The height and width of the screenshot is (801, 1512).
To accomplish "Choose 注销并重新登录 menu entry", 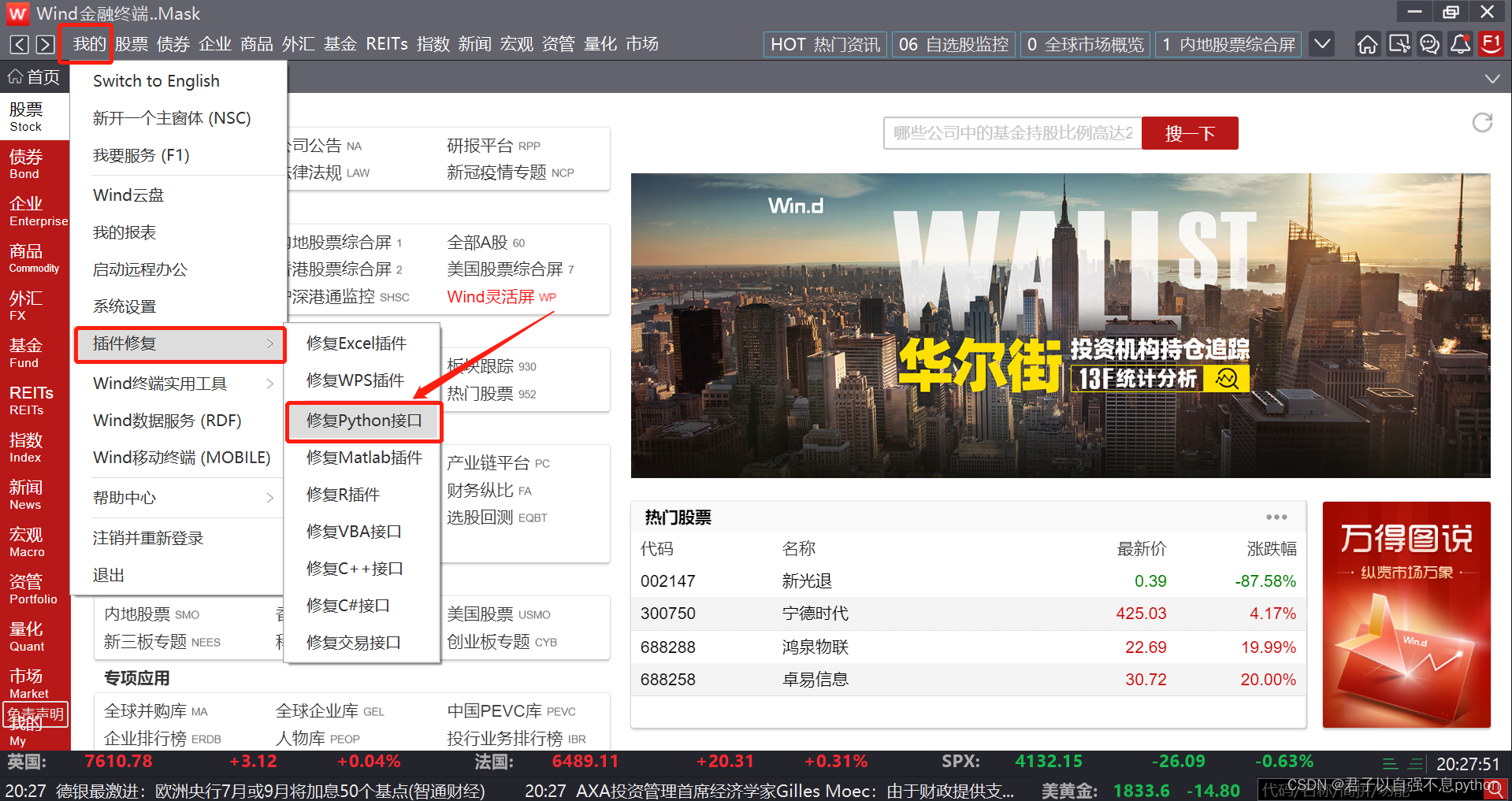I will pyautogui.click(x=148, y=538).
